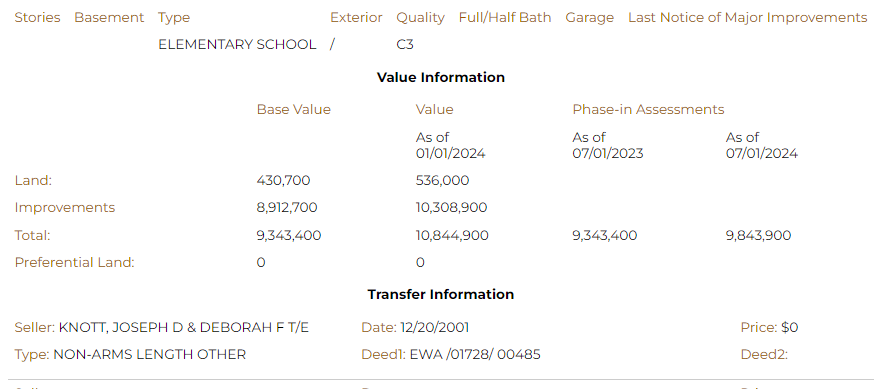This screenshot has width=878, height=389.
Task: Click the ELEMENTARY SCHOOL type value
Action: [x=237, y=44]
